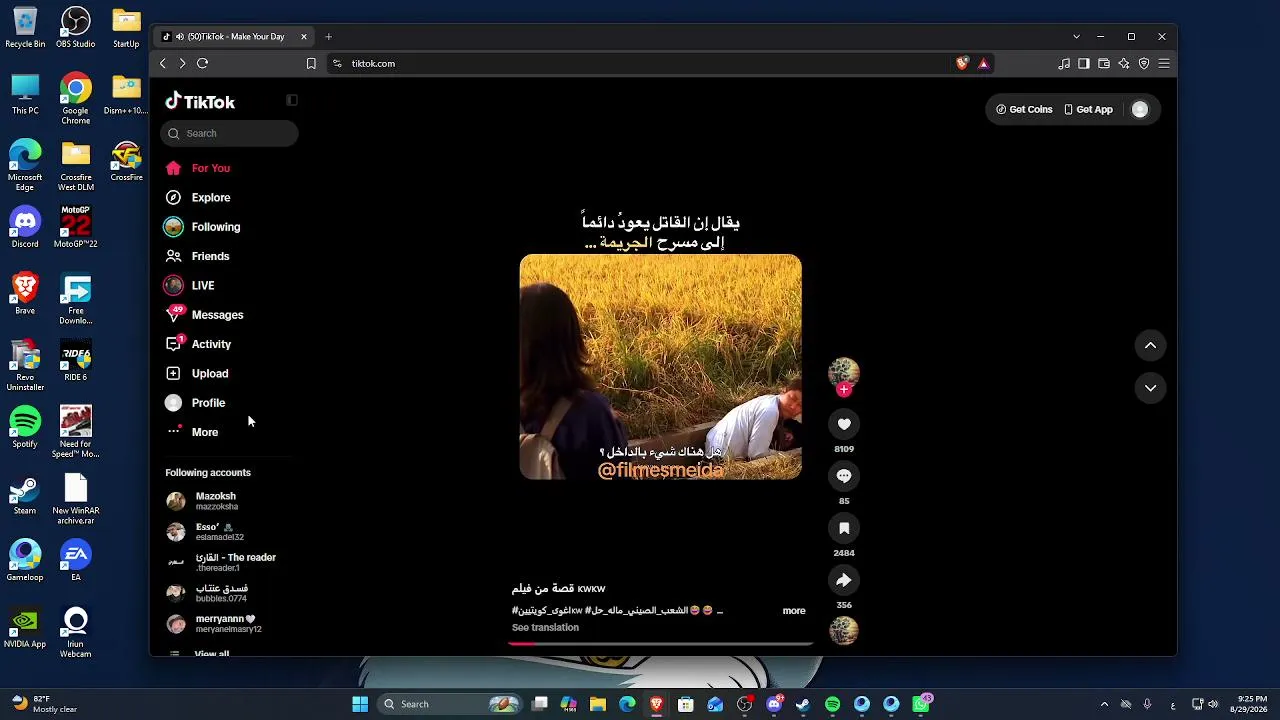Open Brave Shields lion icon in address bar
Viewport: 1280px width, 720px height.
click(x=963, y=63)
